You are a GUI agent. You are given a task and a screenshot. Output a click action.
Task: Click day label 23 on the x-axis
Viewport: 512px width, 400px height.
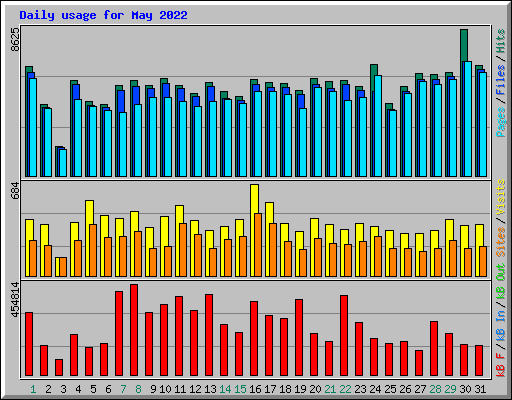(360, 389)
